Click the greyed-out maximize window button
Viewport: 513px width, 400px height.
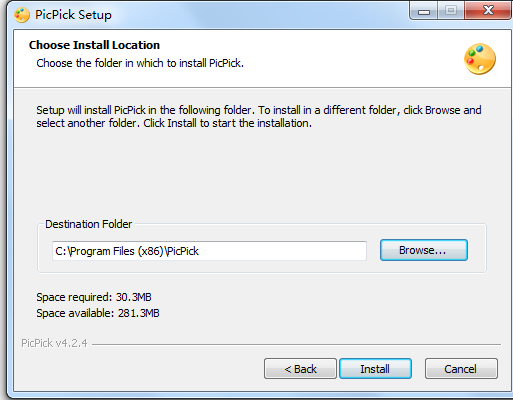click(451, 11)
